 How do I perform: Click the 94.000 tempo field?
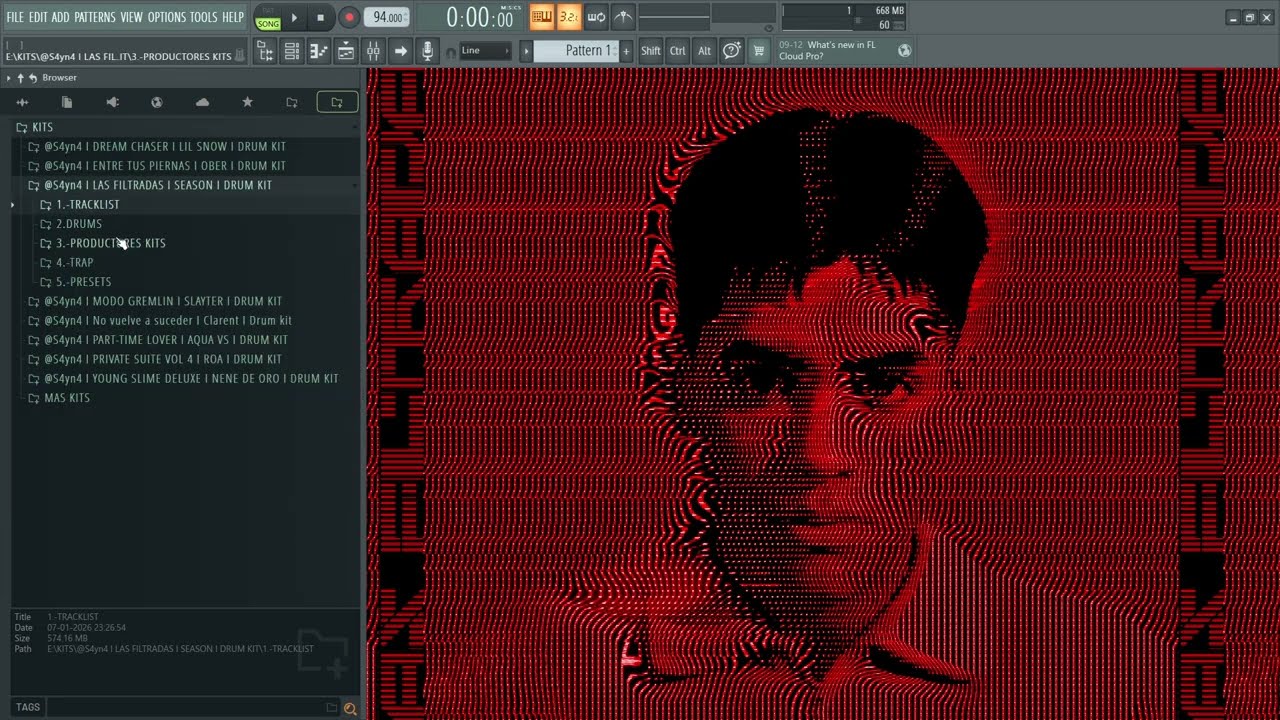pos(387,17)
